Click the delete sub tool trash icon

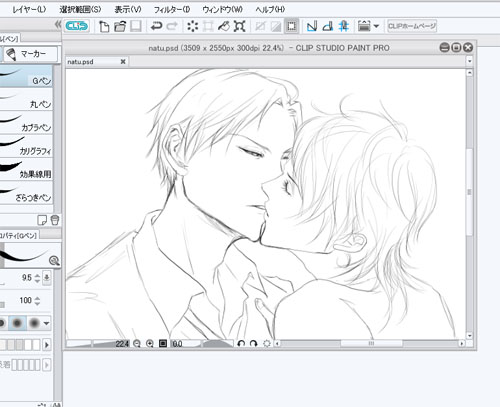tap(55, 220)
